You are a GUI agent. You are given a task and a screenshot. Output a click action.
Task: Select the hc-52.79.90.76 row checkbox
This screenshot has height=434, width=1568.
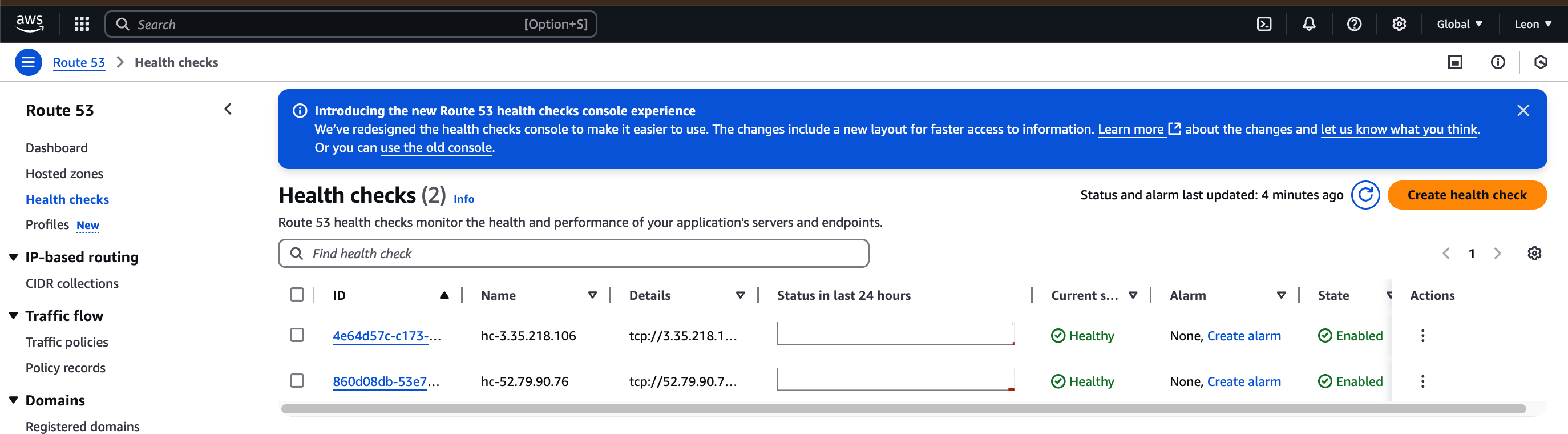point(297,381)
